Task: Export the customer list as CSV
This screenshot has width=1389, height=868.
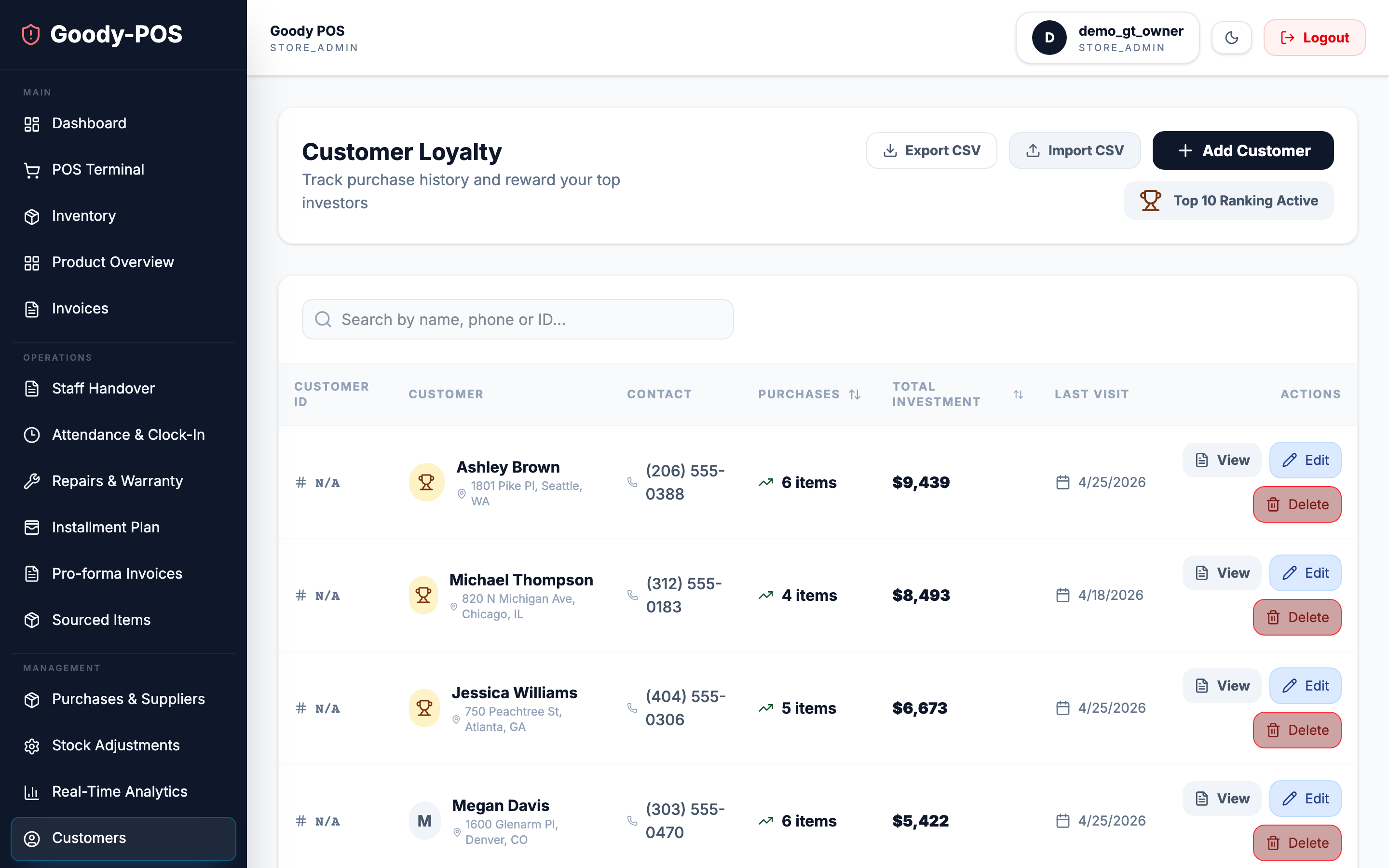Action: [931, 150]
